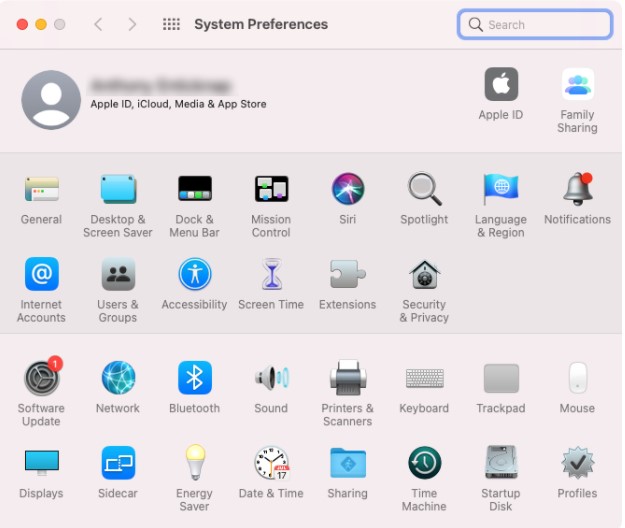Click the Search field
Screen dimensions: 625x528
[535, 25]
